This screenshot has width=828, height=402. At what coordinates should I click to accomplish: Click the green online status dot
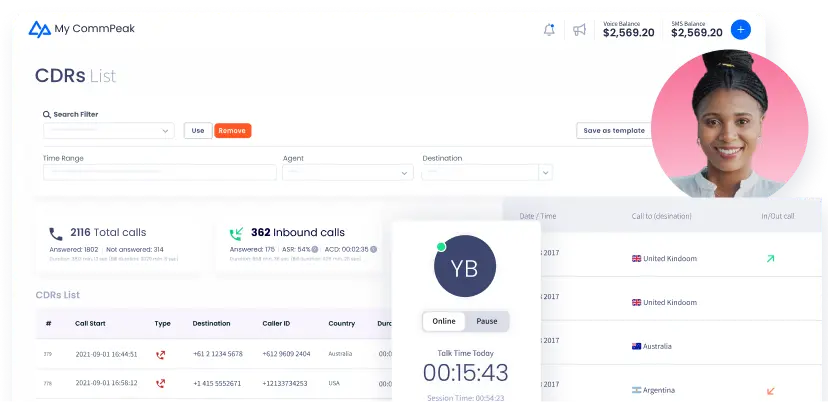click(441, 247)
